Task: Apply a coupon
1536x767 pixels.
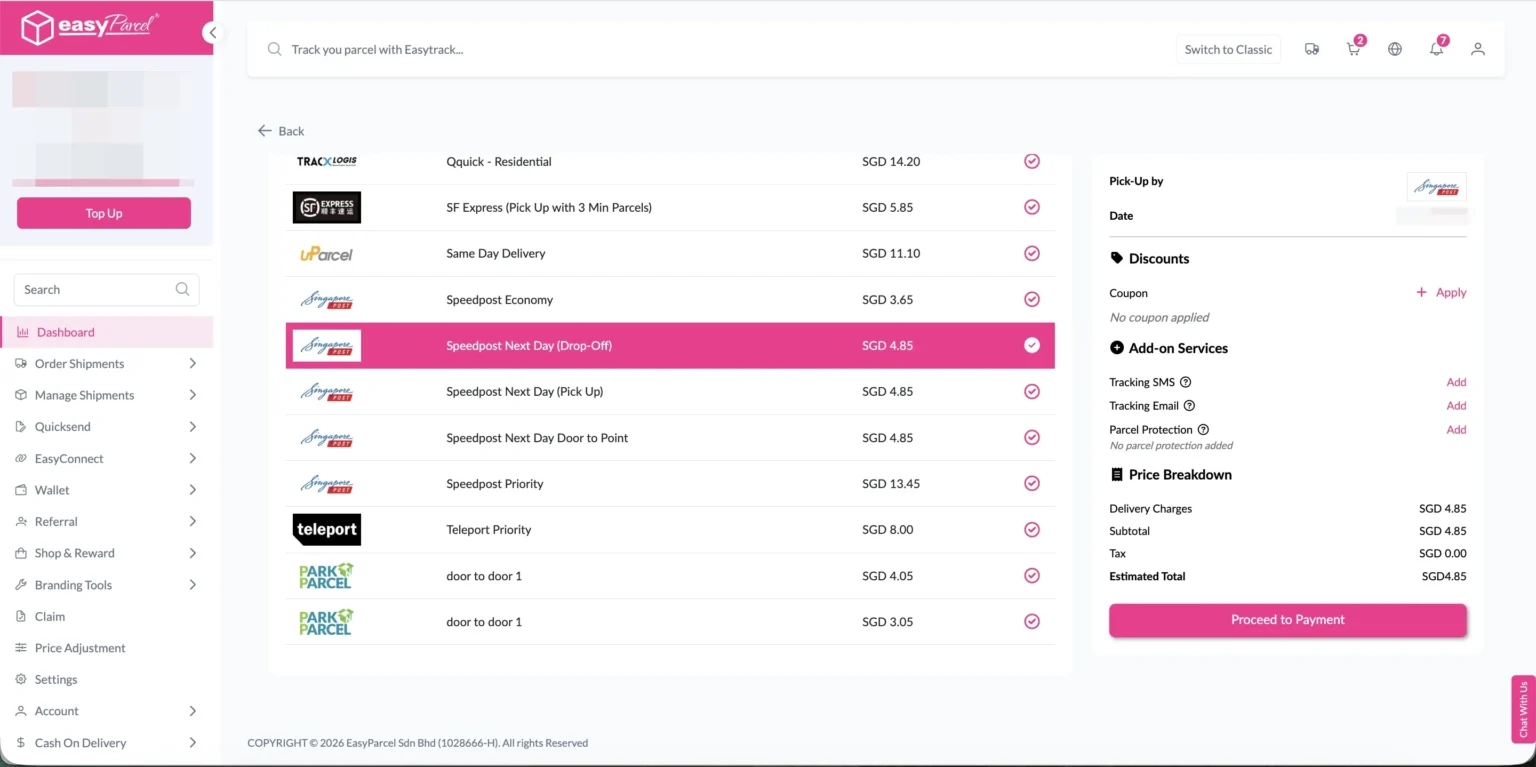Action: click(x=1441, y=293)
